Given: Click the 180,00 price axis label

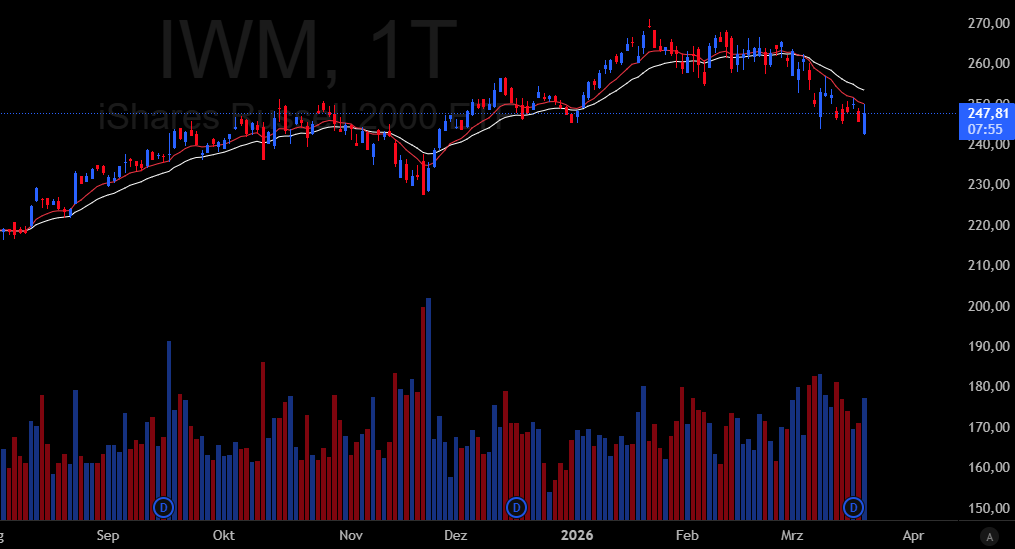Looking at the screenshot, I should tap(988, 387).
